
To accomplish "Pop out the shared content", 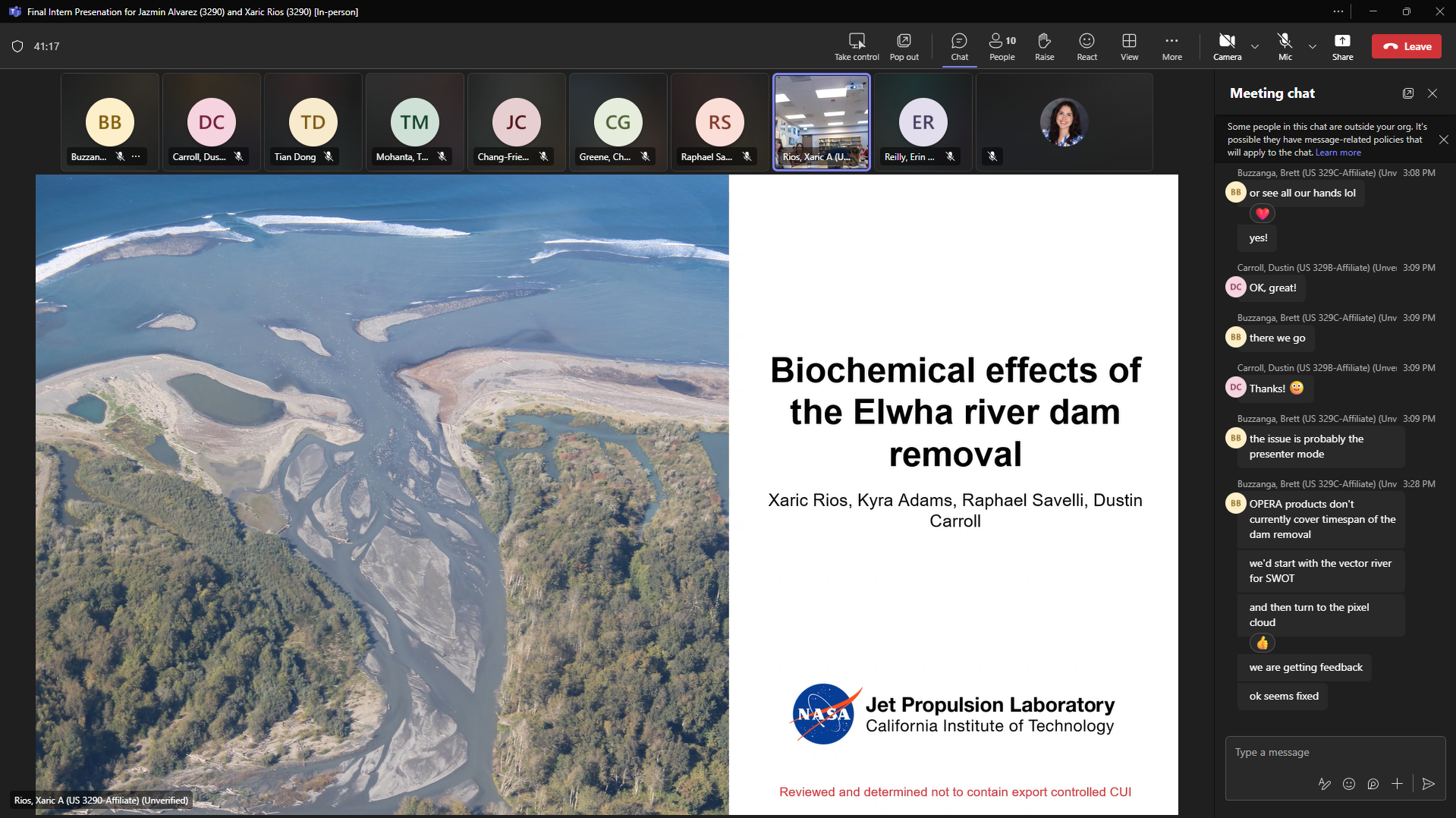I will tap(904, 41).
